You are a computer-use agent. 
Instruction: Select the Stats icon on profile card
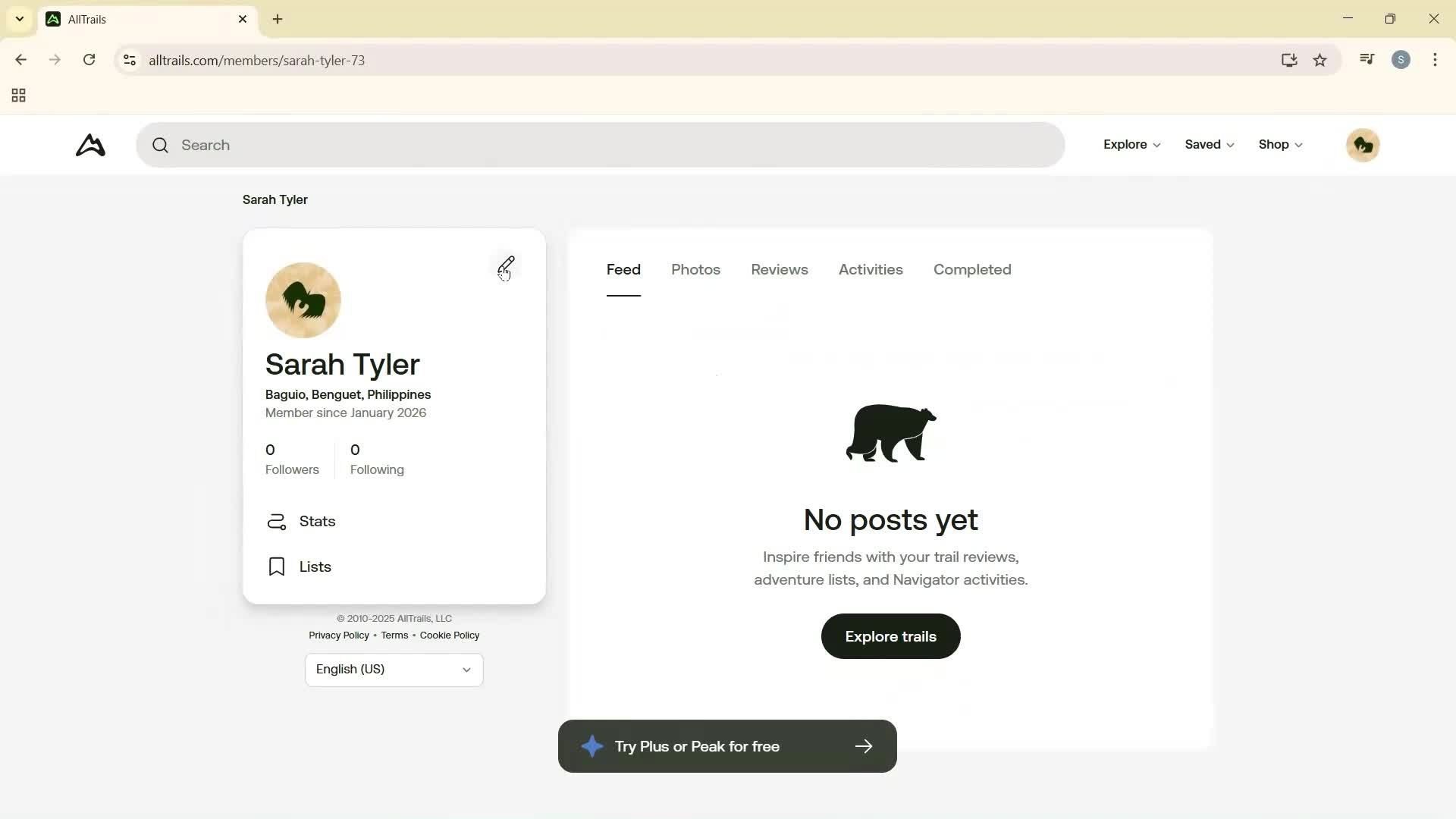(277, 522)
